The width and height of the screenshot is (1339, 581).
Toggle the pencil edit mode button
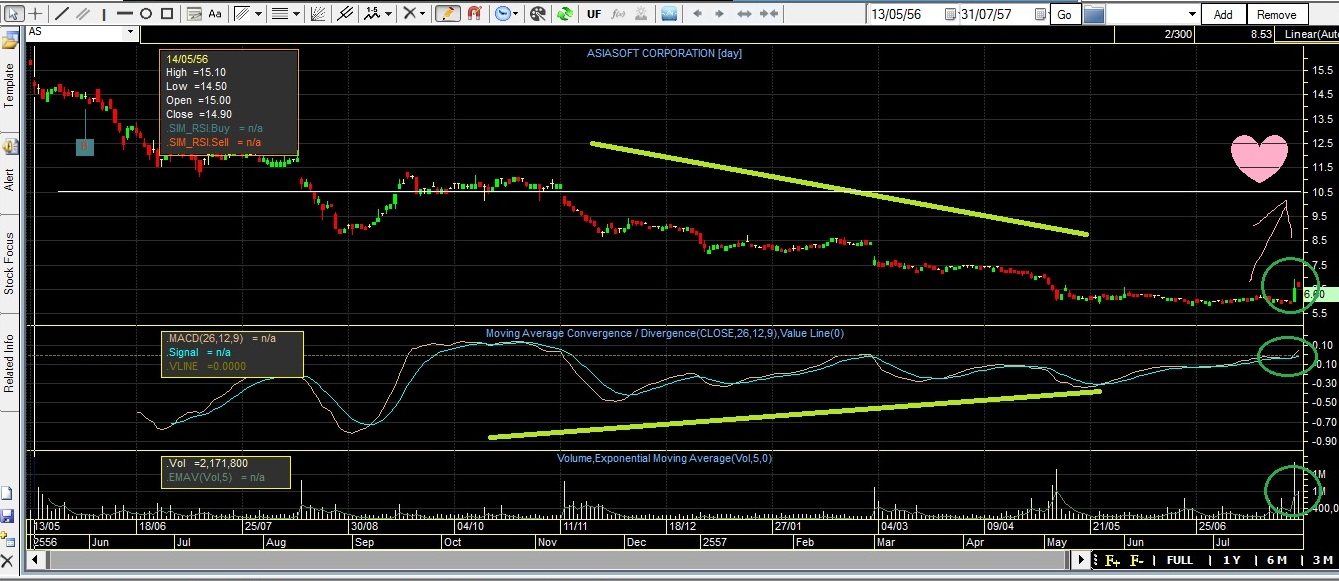(447, 14)
